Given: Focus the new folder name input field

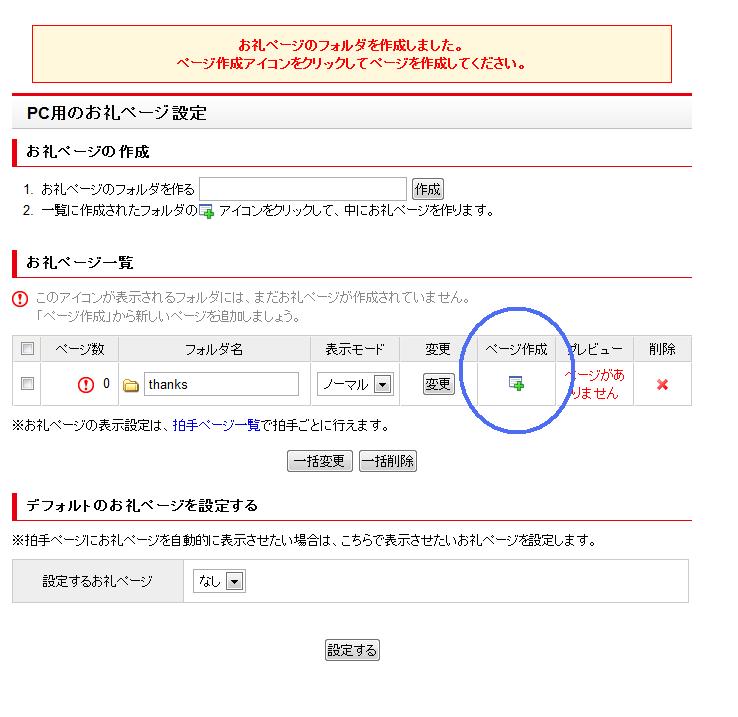Looking at the screenshot, I should click(303, 189).
